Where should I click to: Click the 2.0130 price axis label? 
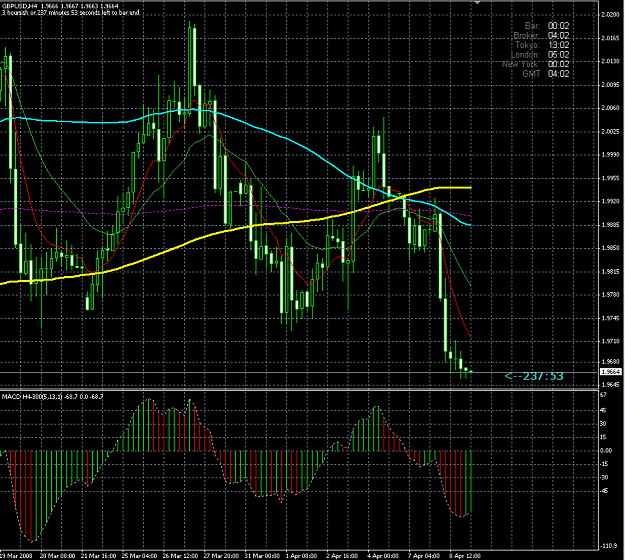610,61
